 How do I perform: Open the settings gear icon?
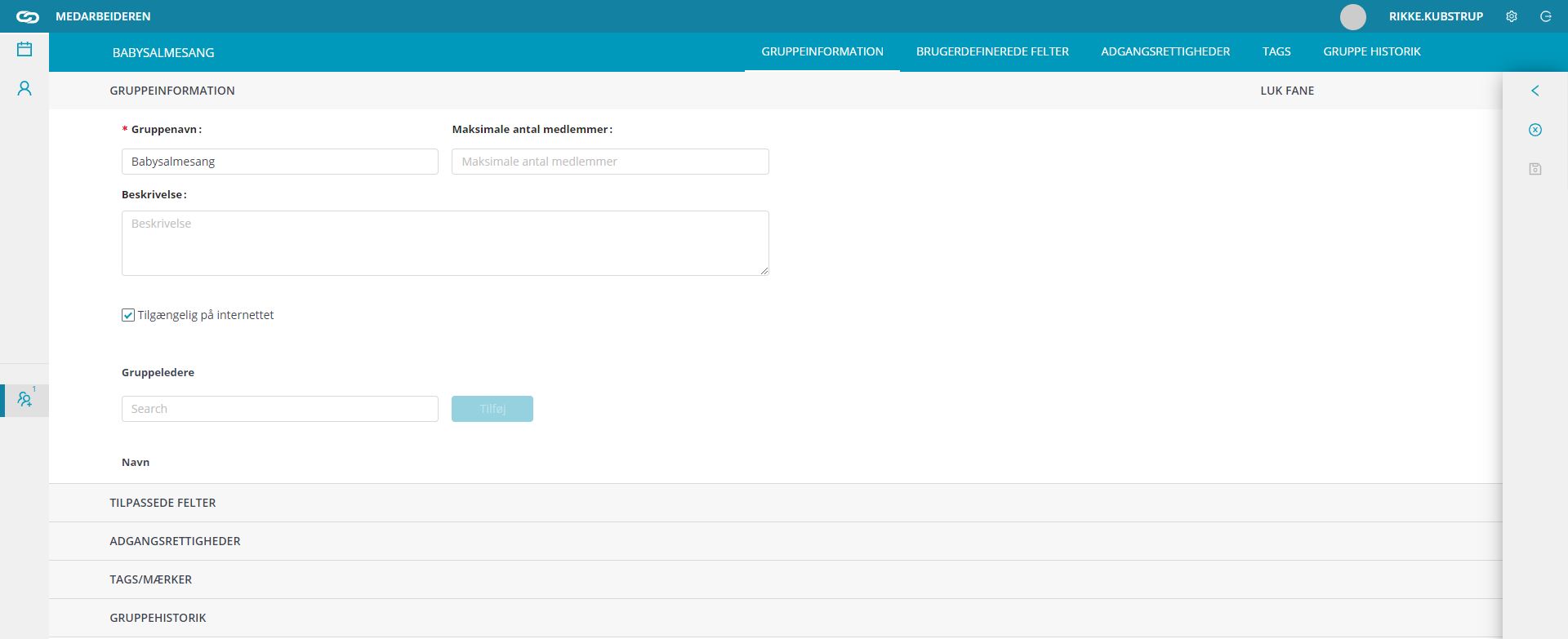pos(1512,16)
